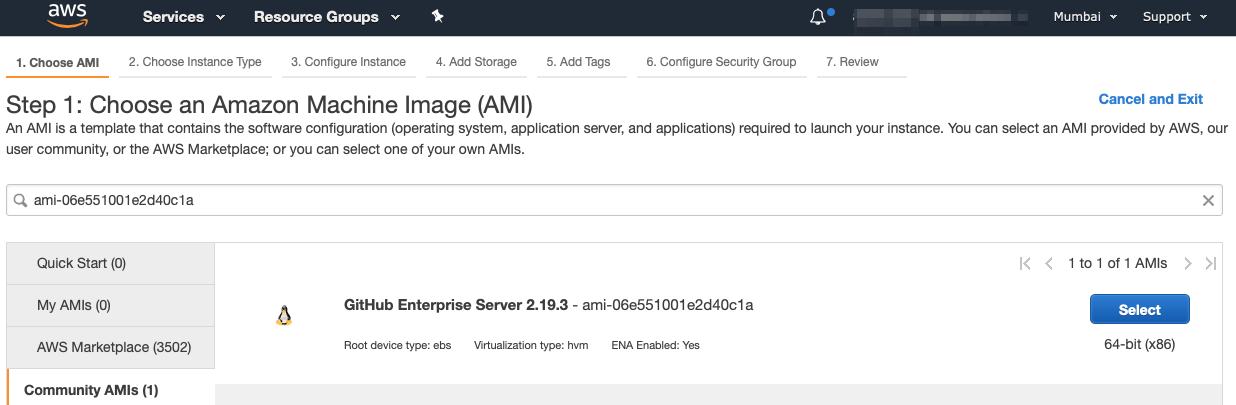Focus the AMI search input field
Viewport: 1236px width, 405px height.
pos(614,200)
